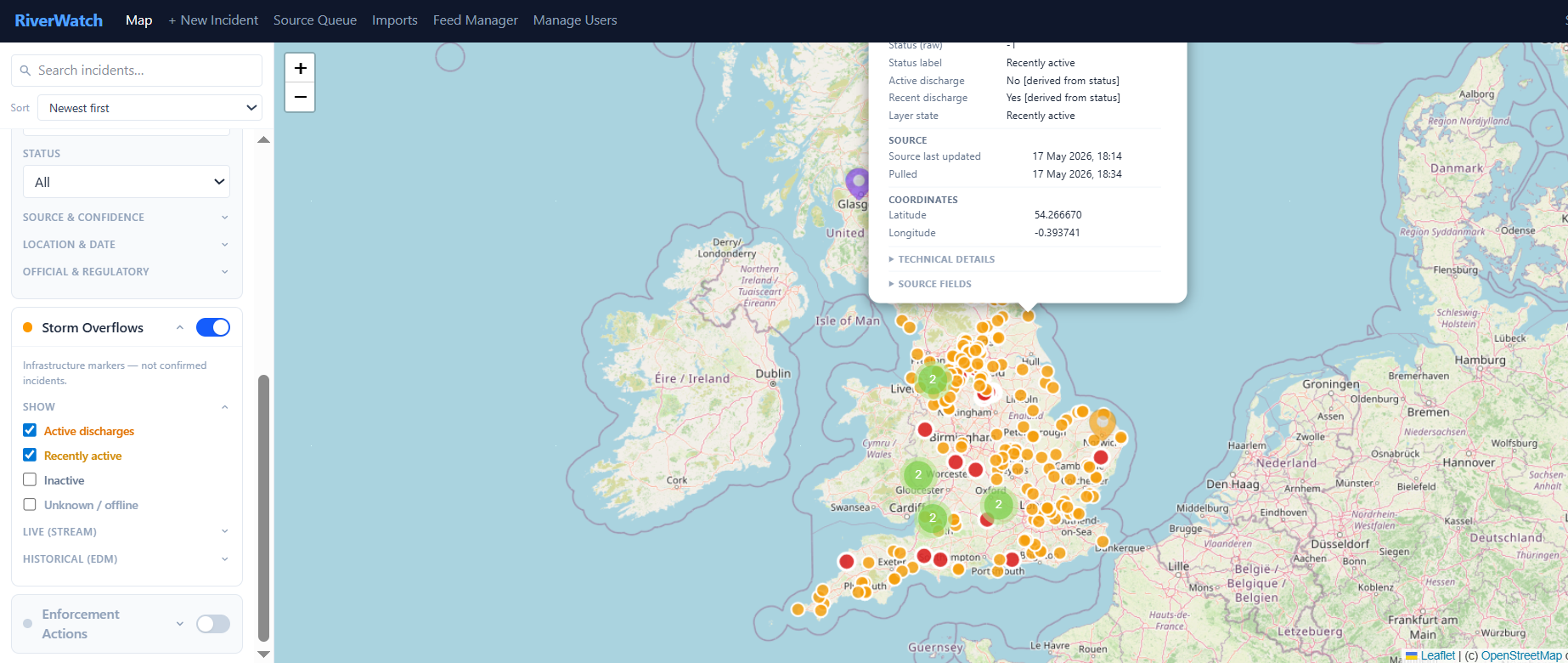
Task: Click the orange Storm Overflows dot
Action: [x=28, y=327]
